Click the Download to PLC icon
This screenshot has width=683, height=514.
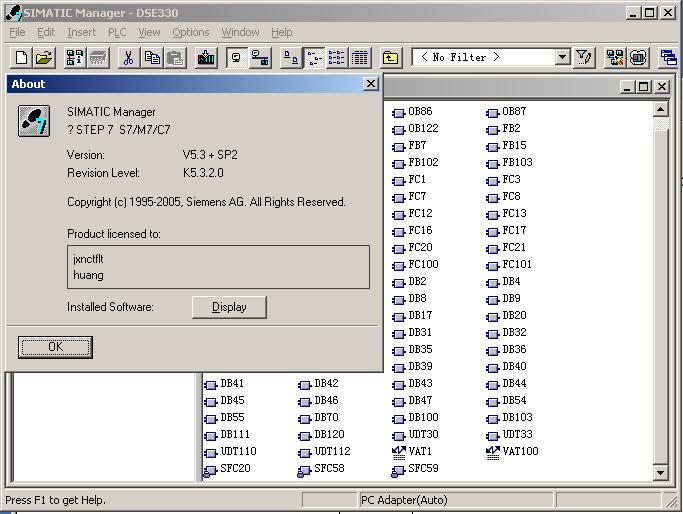coord(206,58)
